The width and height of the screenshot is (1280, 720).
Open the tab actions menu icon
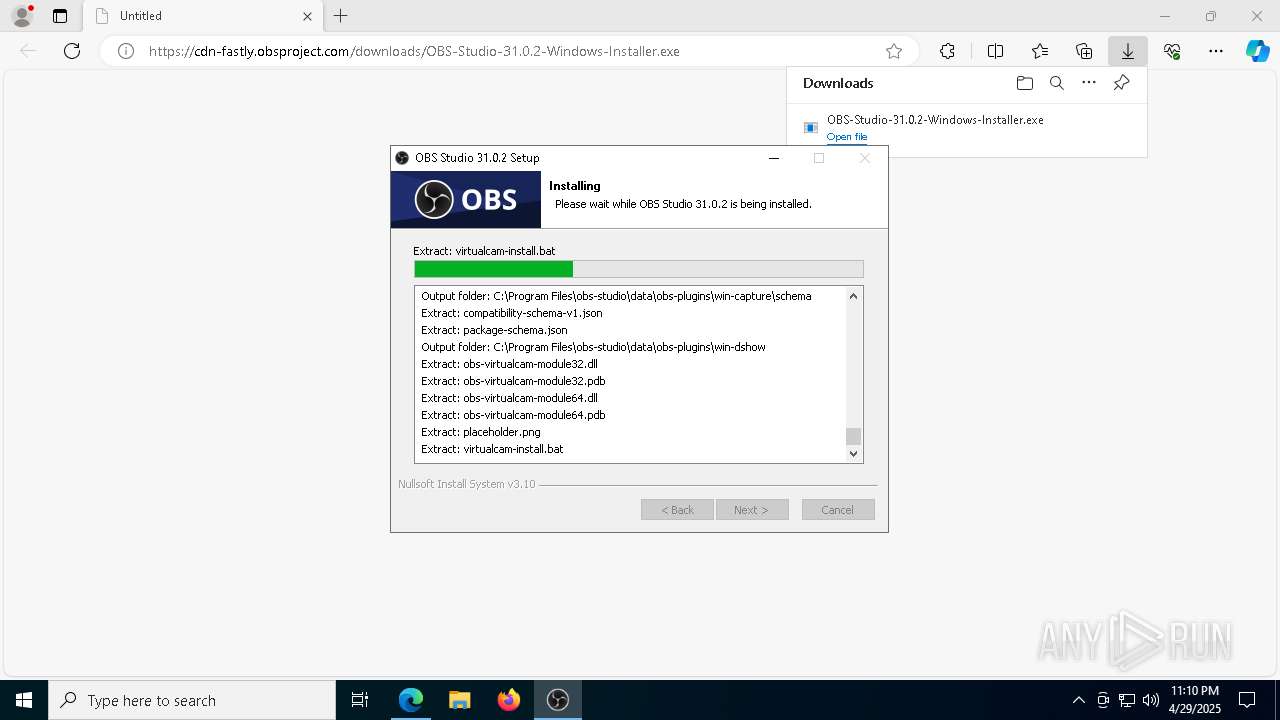point(60,16)
